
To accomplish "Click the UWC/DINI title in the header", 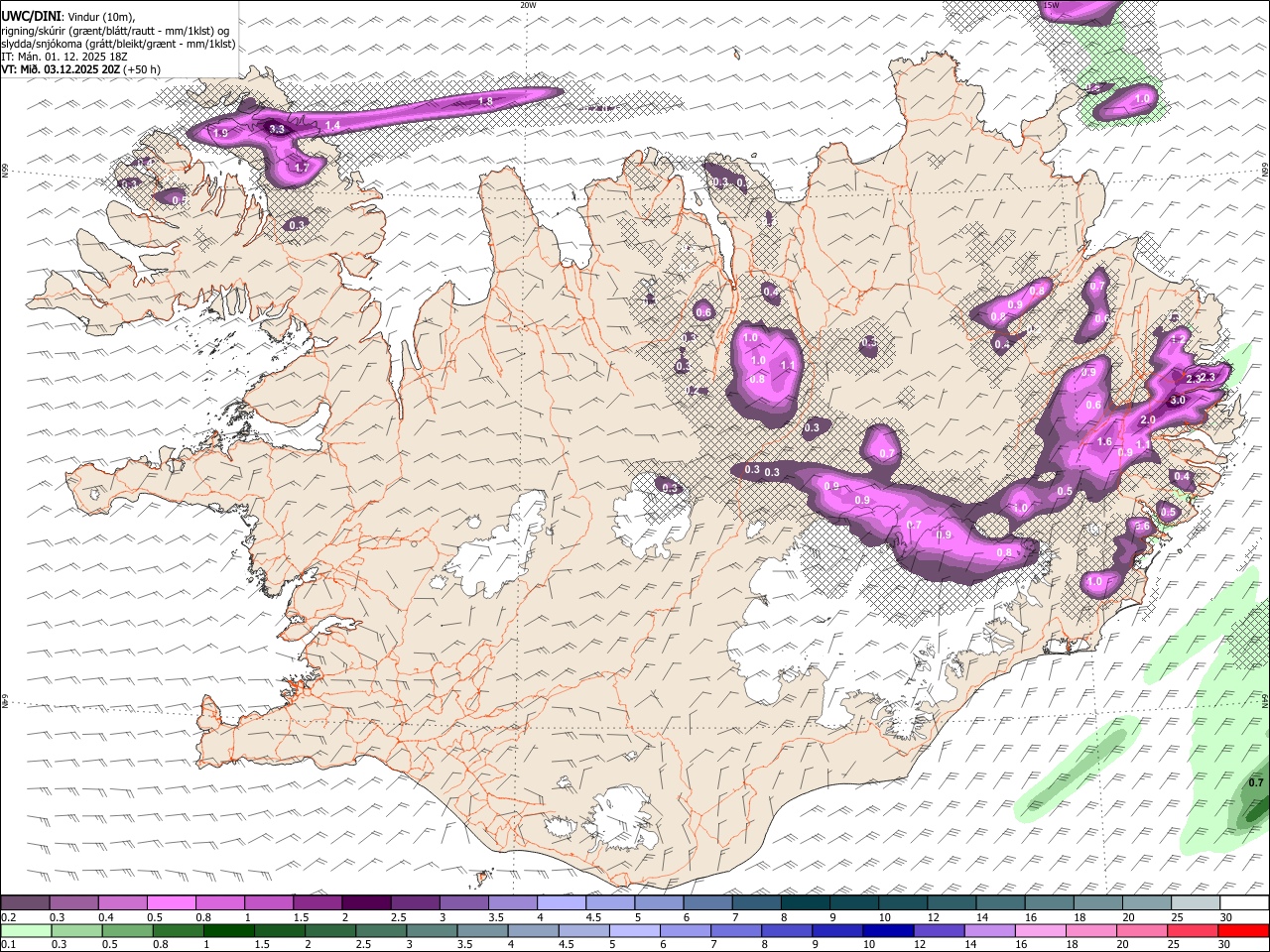I will click(x=31, y=17).
